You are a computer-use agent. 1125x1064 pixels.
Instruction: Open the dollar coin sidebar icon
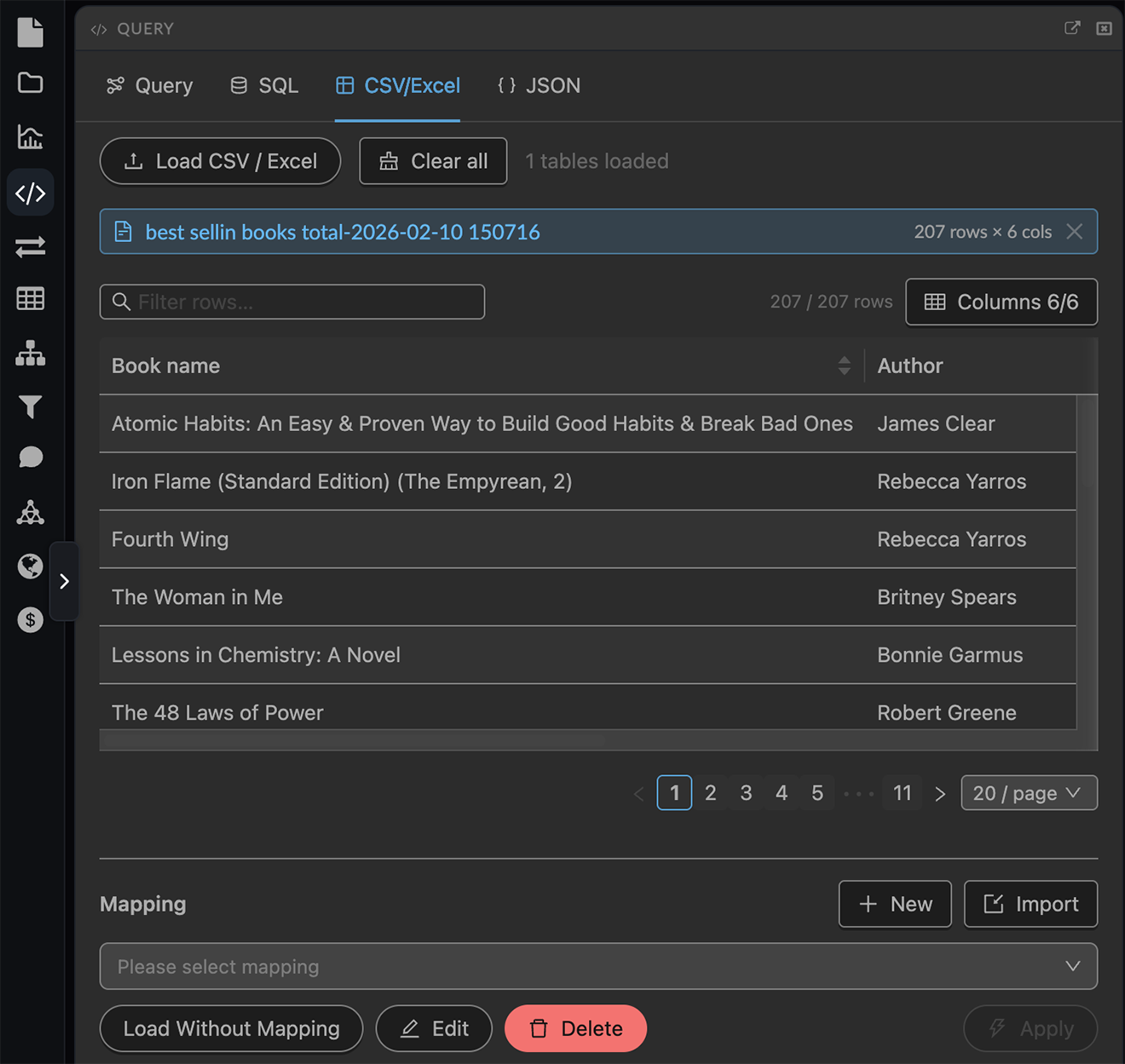30,619
